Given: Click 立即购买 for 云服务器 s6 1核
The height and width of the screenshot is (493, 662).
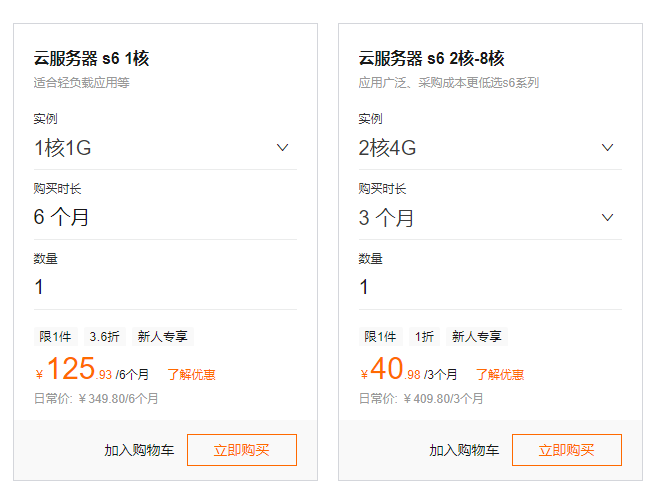Looking at the screenshot, I should pos(242,450).
